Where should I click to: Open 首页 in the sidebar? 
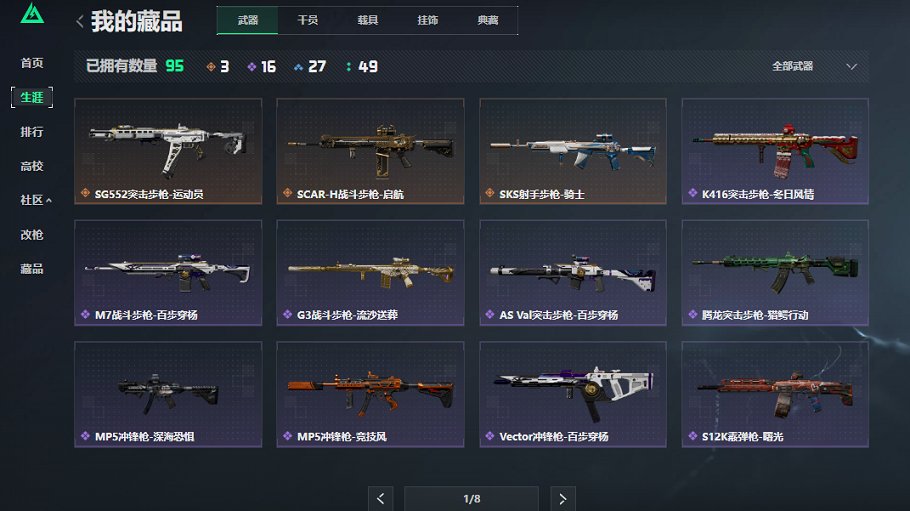pos(32,63)
